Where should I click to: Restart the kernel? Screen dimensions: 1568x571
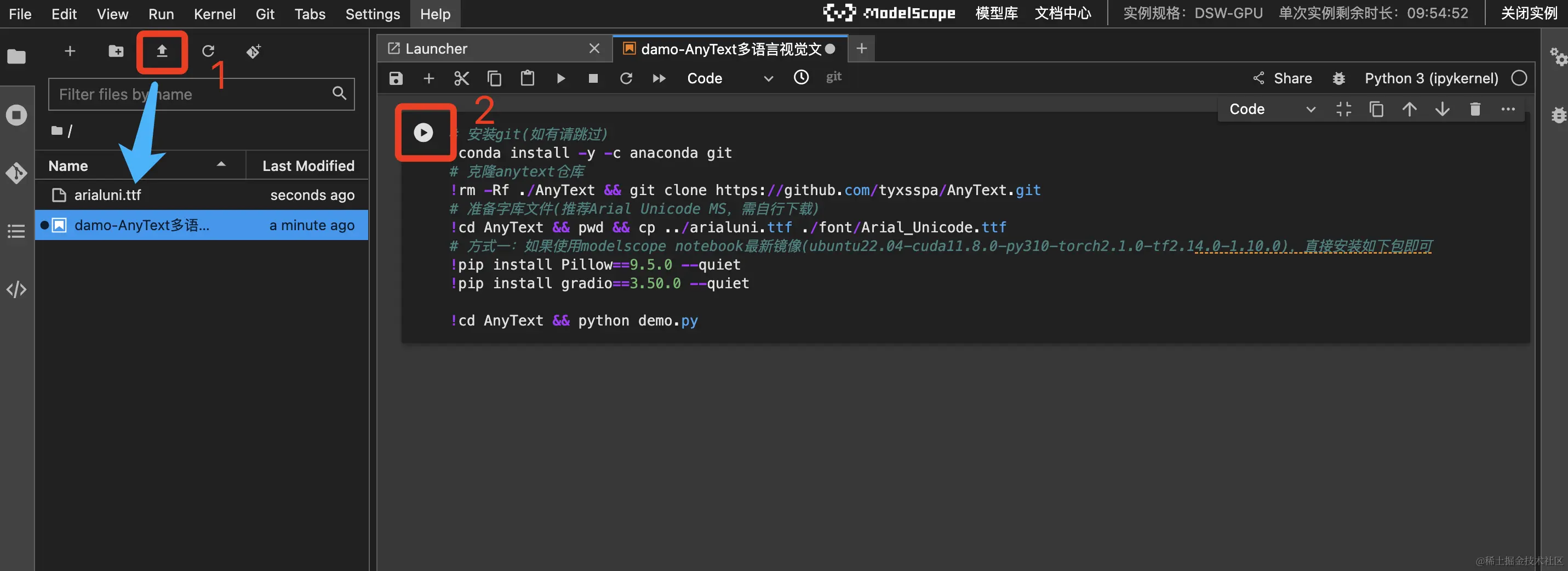click(x=626, y=78)
